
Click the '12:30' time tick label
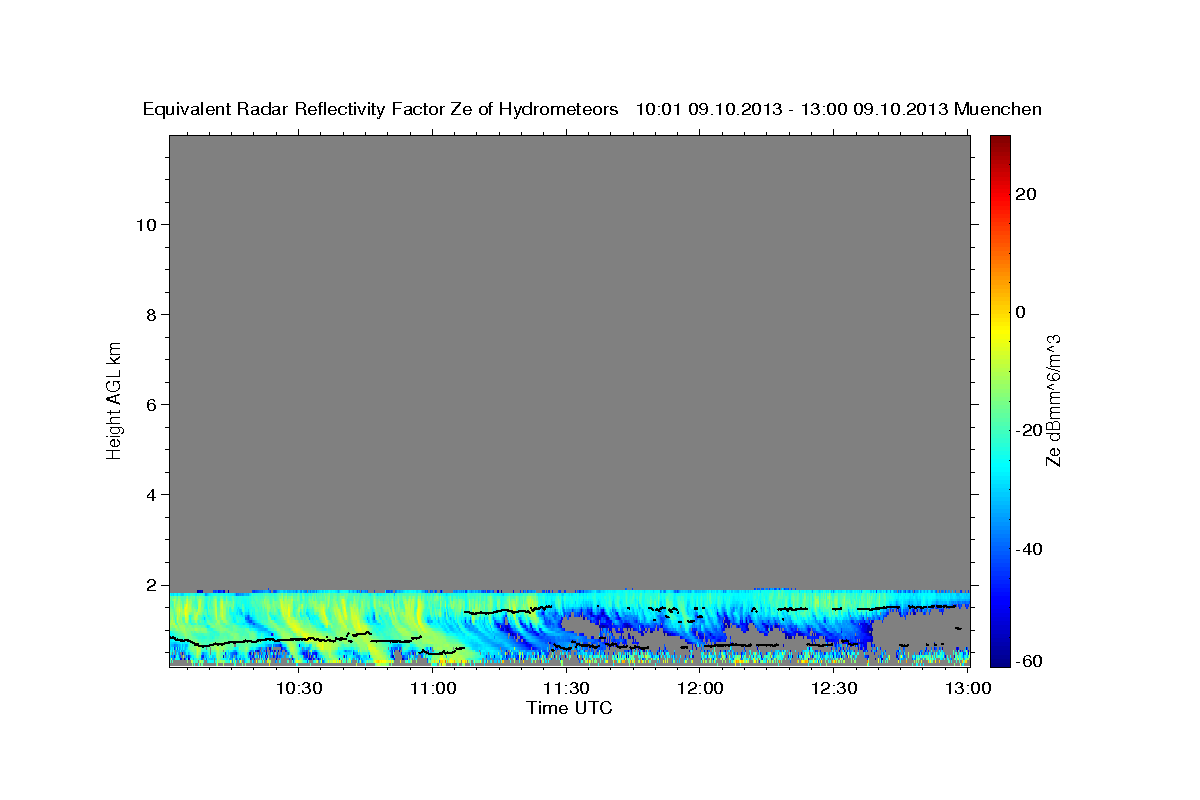[835, 688]
